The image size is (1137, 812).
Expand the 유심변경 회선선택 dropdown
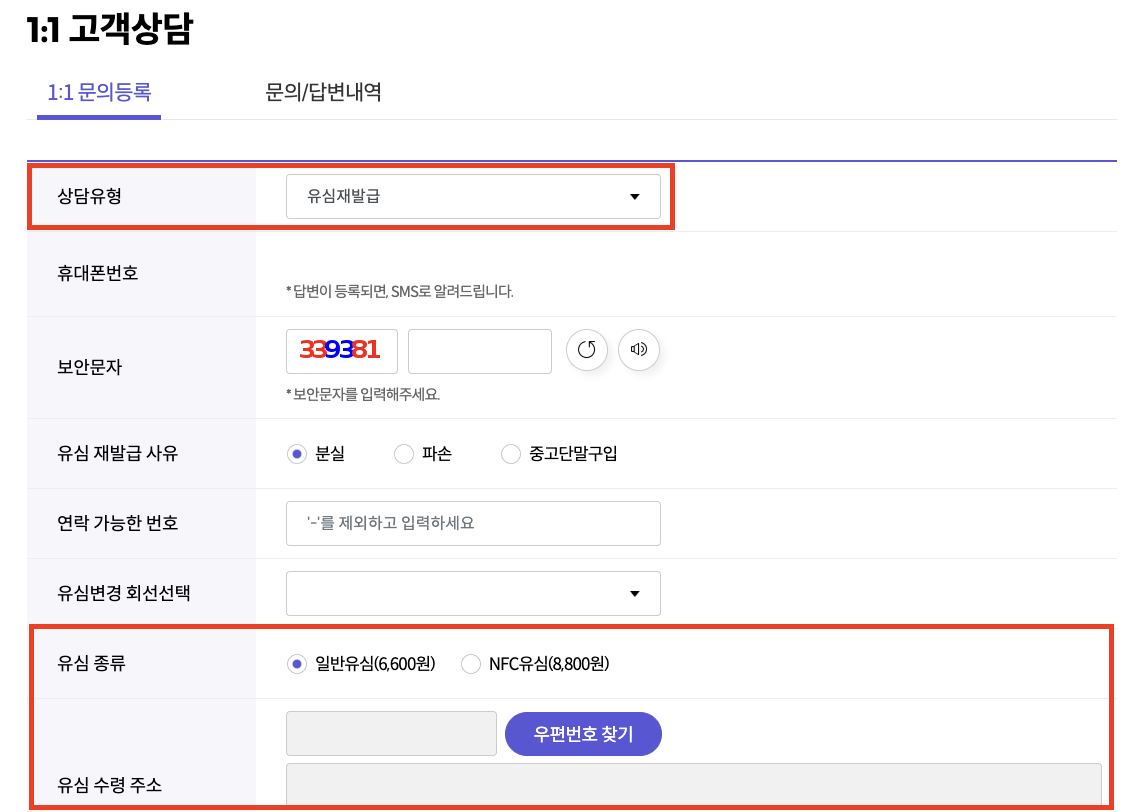[473, 594]
